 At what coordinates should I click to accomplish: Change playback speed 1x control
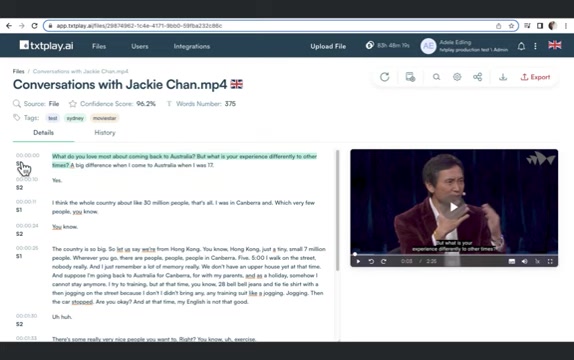click(537, 261)
